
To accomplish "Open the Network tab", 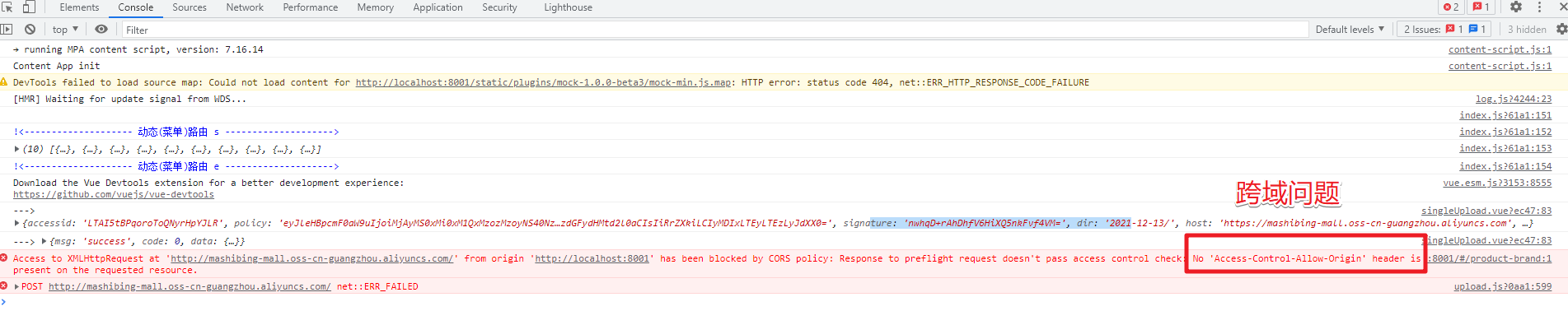I will (x=245, y=7).
